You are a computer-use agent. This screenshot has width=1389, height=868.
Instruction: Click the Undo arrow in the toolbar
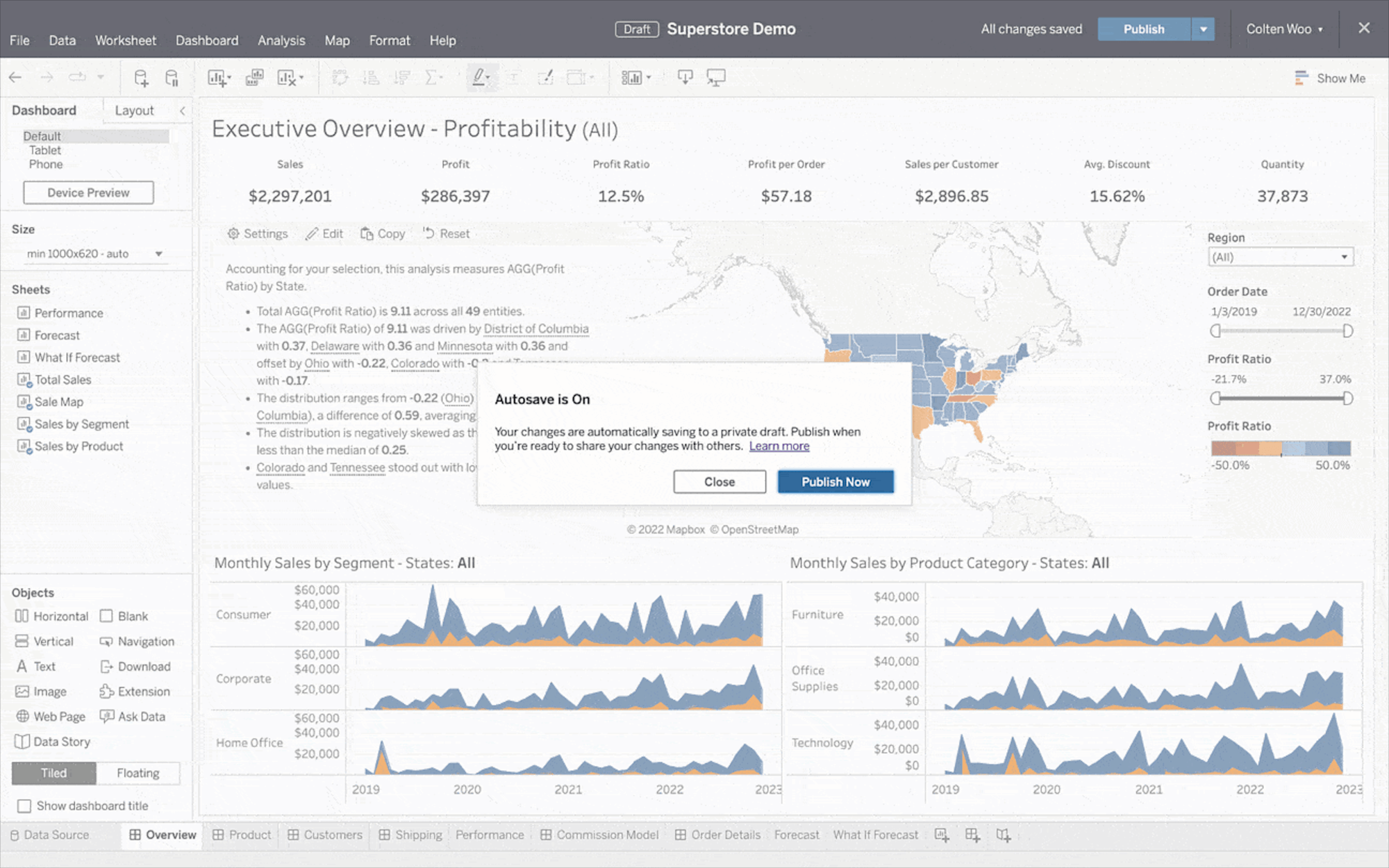[x=15, y=77]
